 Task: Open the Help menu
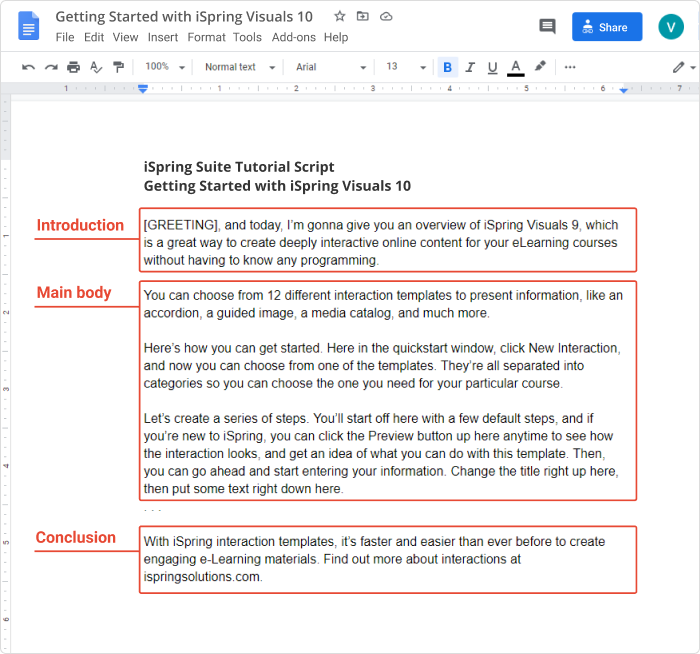[336, 37]
